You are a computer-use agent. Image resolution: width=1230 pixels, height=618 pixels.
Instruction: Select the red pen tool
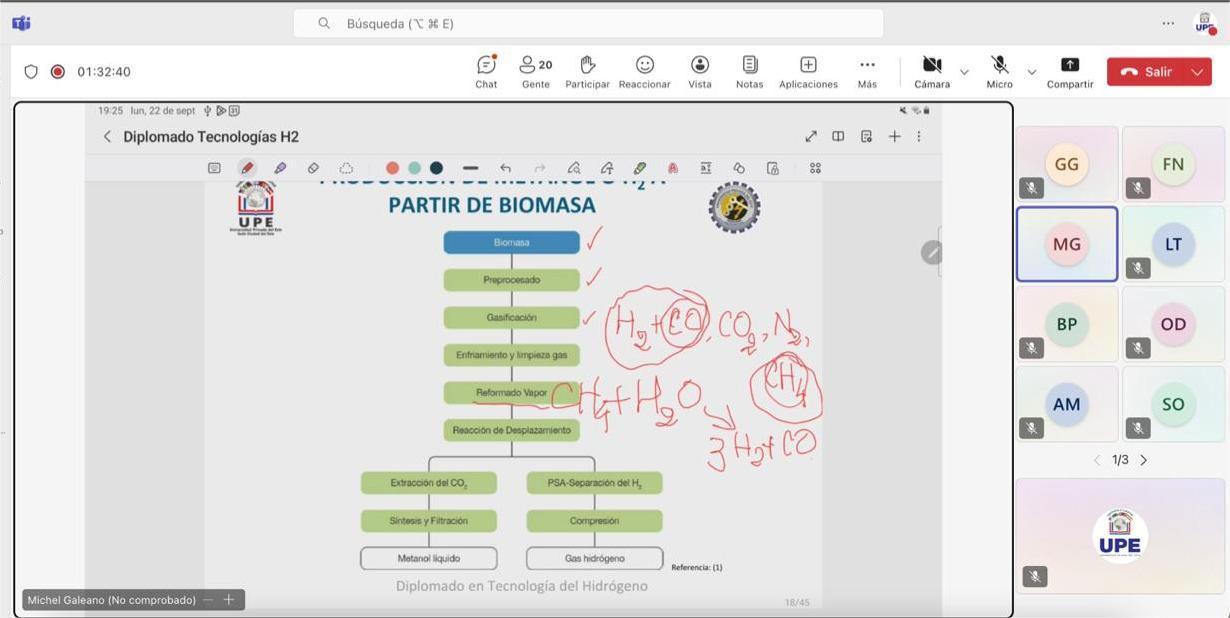tap(246, 167)
